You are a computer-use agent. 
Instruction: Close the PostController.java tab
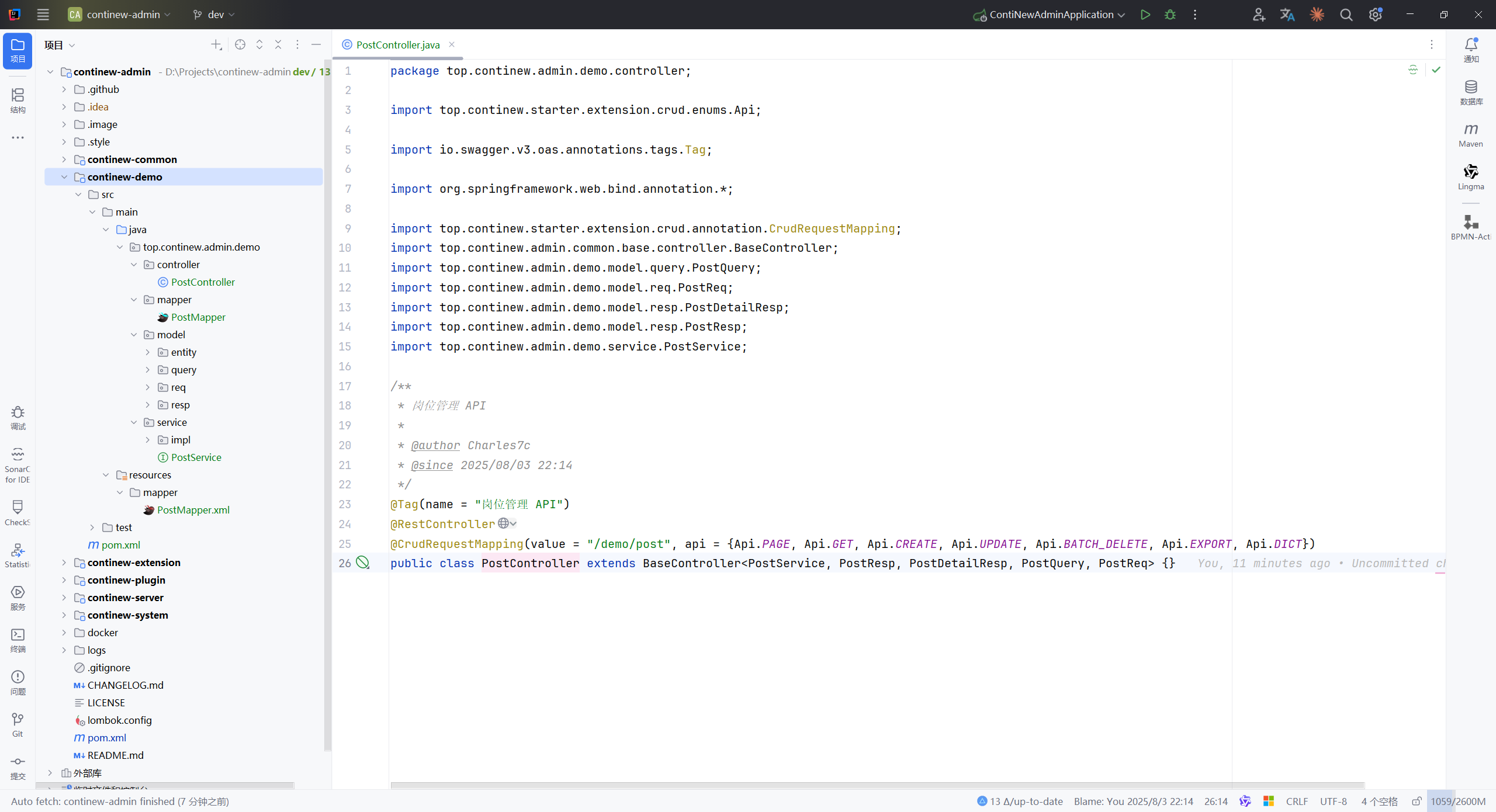click(x=452, y=44)
